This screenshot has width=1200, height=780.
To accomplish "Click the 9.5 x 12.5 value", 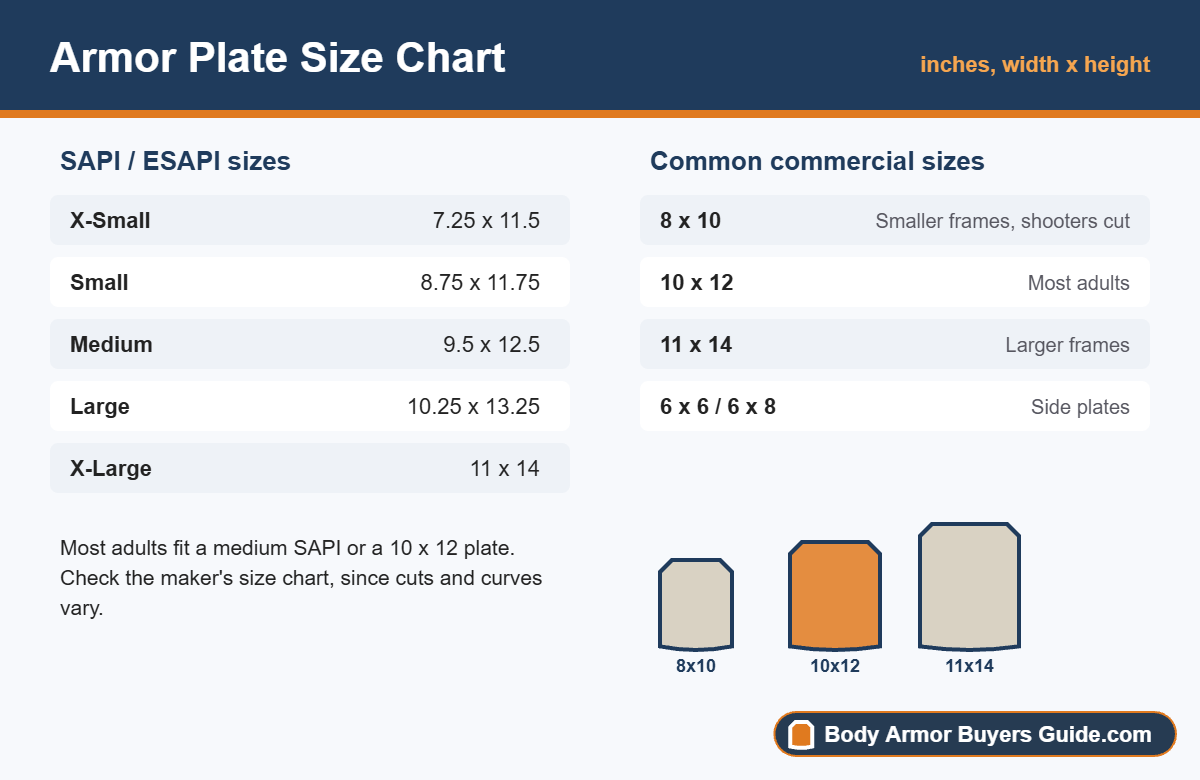I will click(x=492, y=344).
